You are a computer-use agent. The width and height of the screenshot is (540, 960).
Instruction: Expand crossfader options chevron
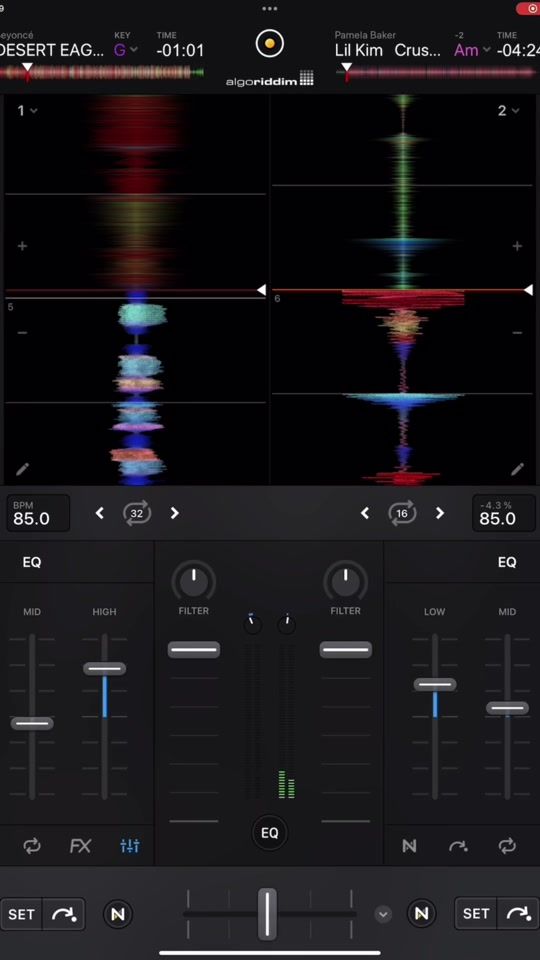pos(383,915)
